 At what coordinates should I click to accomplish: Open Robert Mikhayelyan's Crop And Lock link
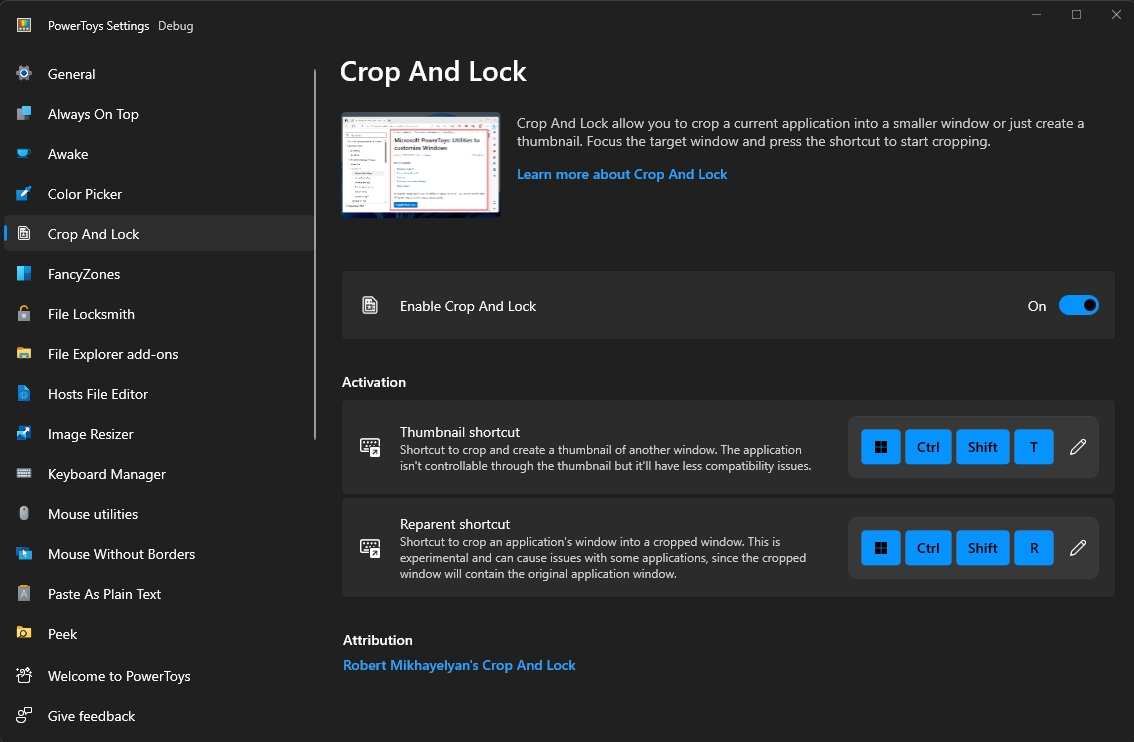(x=459, y=665)
